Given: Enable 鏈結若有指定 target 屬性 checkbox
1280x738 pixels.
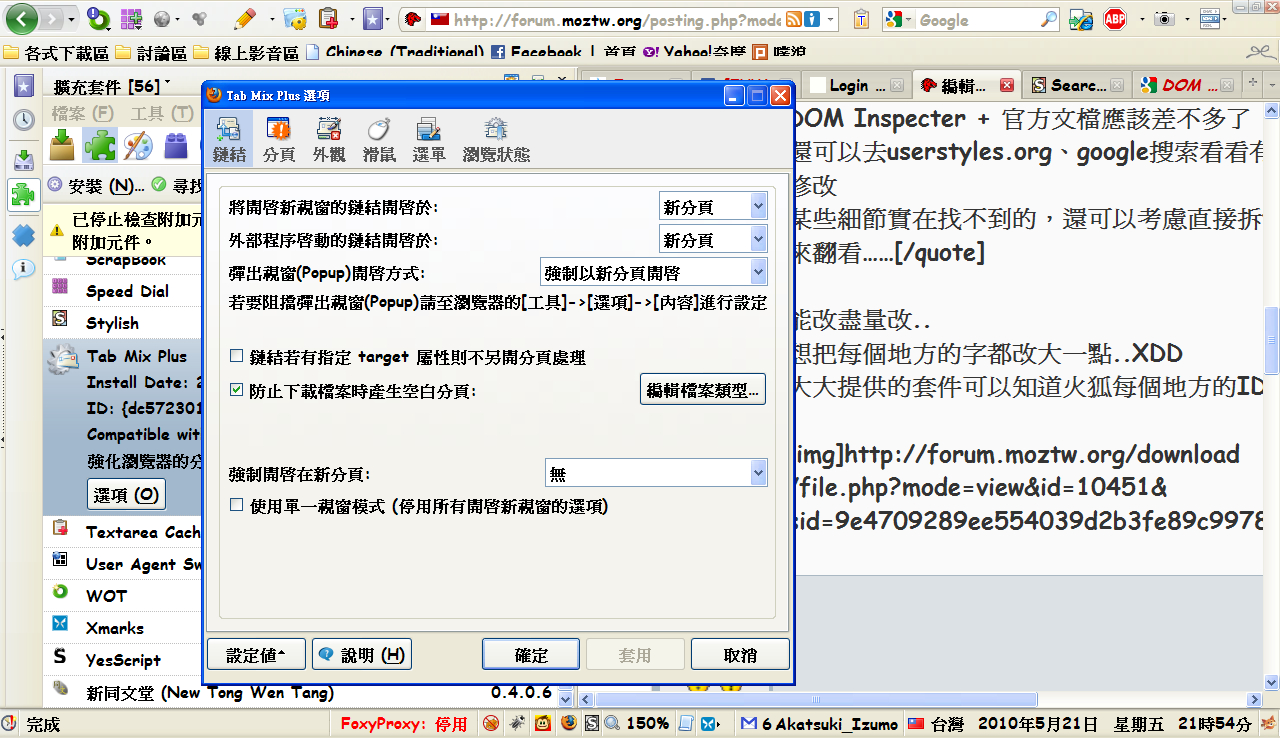Looking at the screenshot, I should [x=237, y=357].
